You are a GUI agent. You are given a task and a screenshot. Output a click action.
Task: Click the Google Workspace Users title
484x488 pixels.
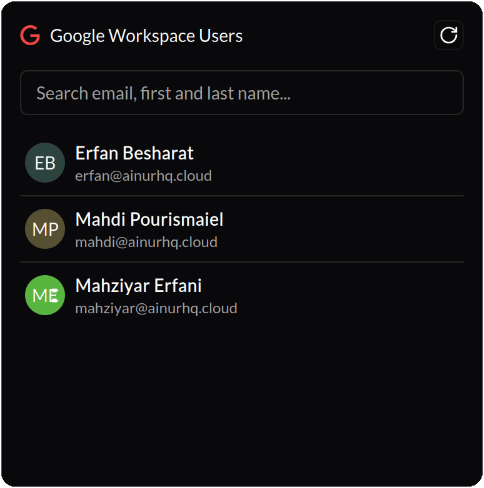[146, 36]
